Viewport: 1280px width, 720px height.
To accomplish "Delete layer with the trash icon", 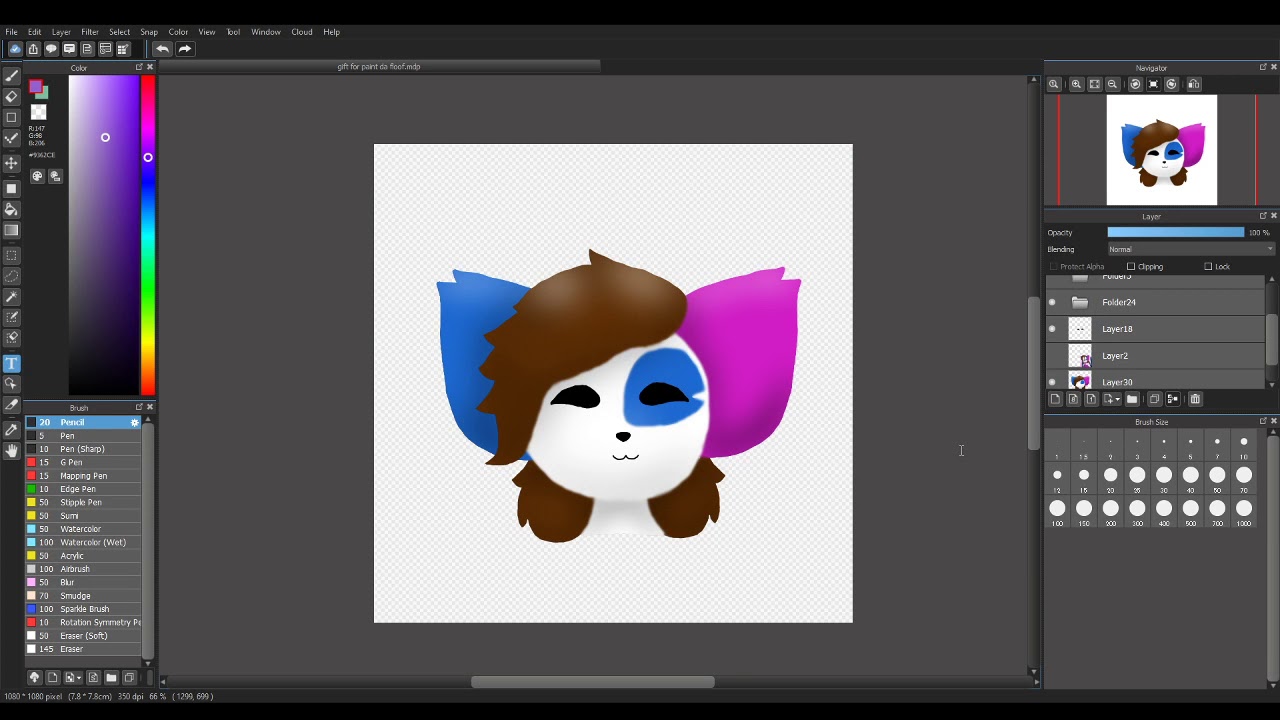I will 1195,399.
